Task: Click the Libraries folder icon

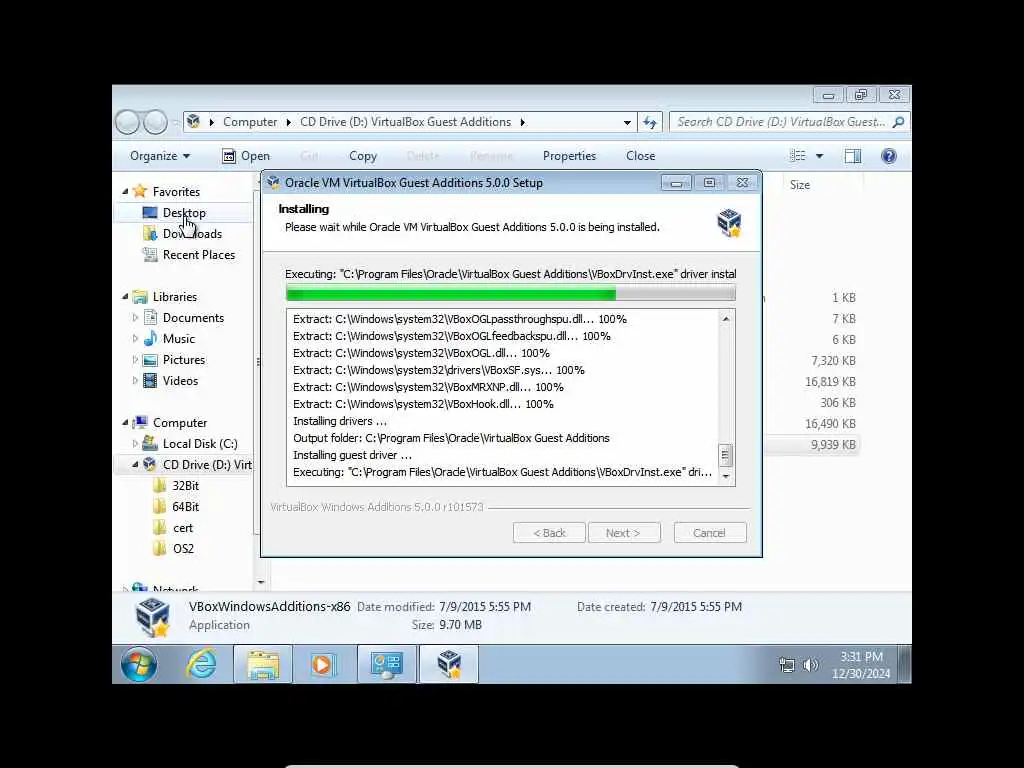Action: tap(140, 296)
